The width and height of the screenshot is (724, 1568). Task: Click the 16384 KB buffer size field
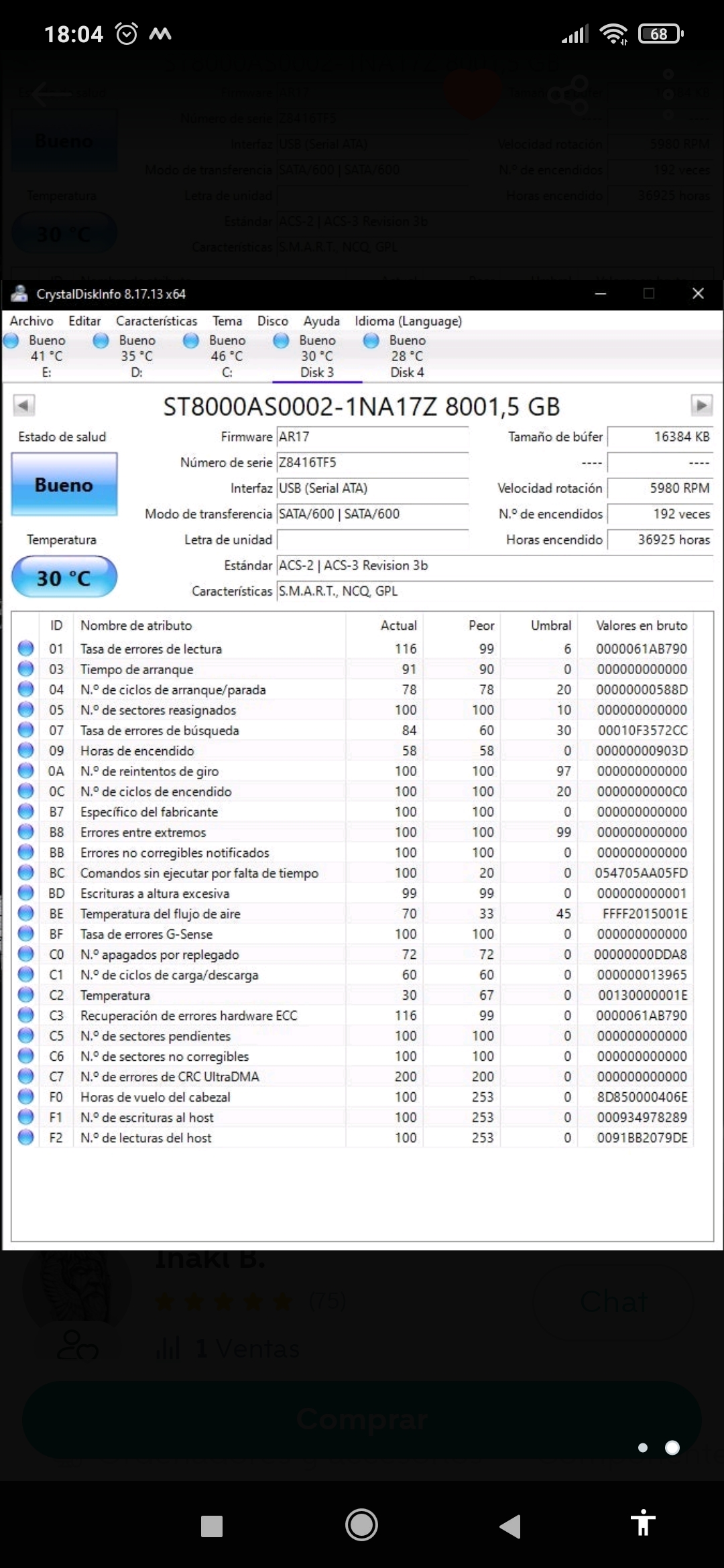(x=660, y=437)
